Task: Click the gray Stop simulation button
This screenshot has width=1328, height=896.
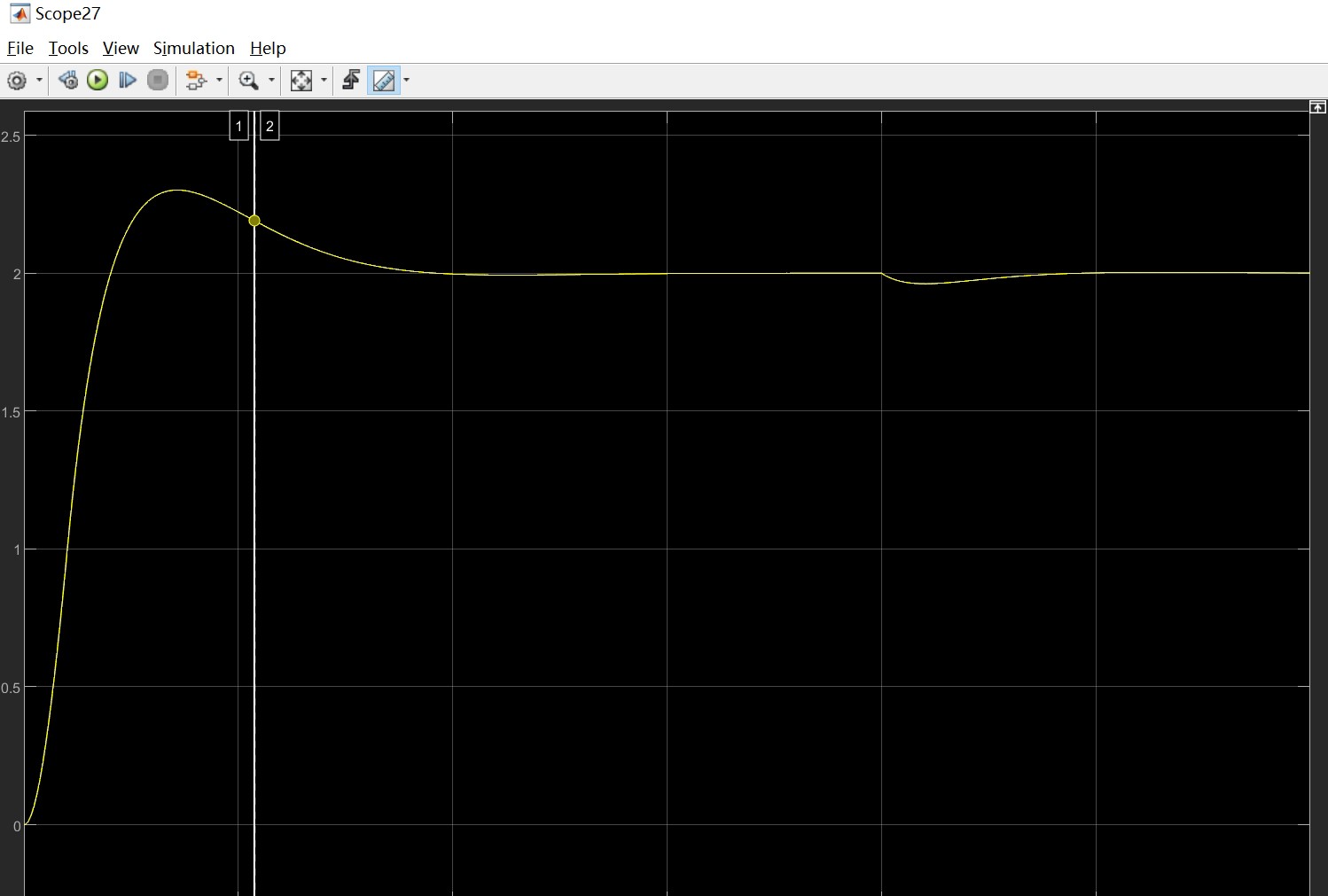Action: point(158,81)
